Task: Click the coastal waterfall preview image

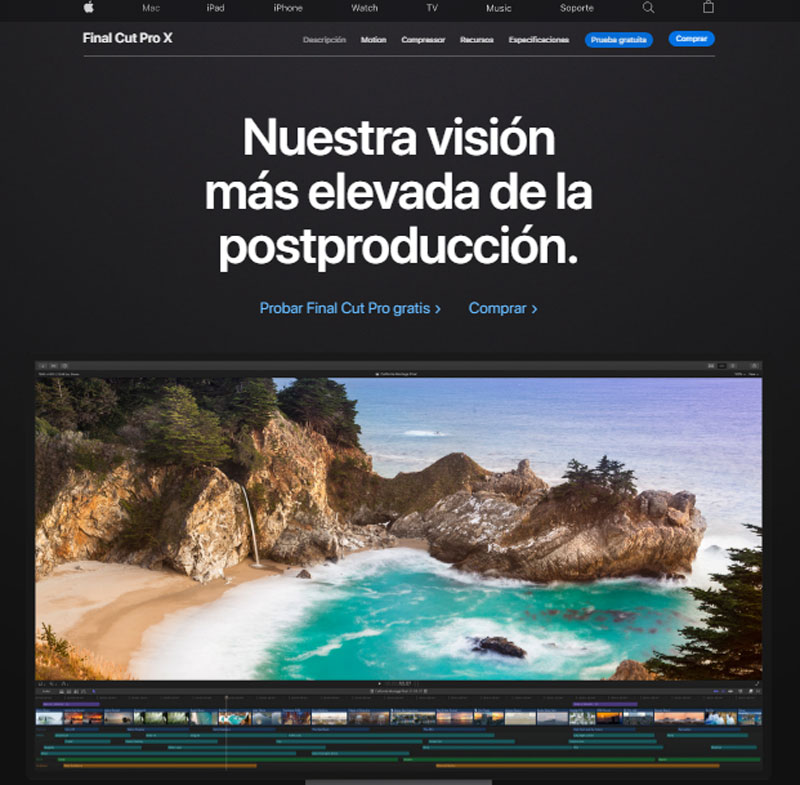Action: pos(398,528)
